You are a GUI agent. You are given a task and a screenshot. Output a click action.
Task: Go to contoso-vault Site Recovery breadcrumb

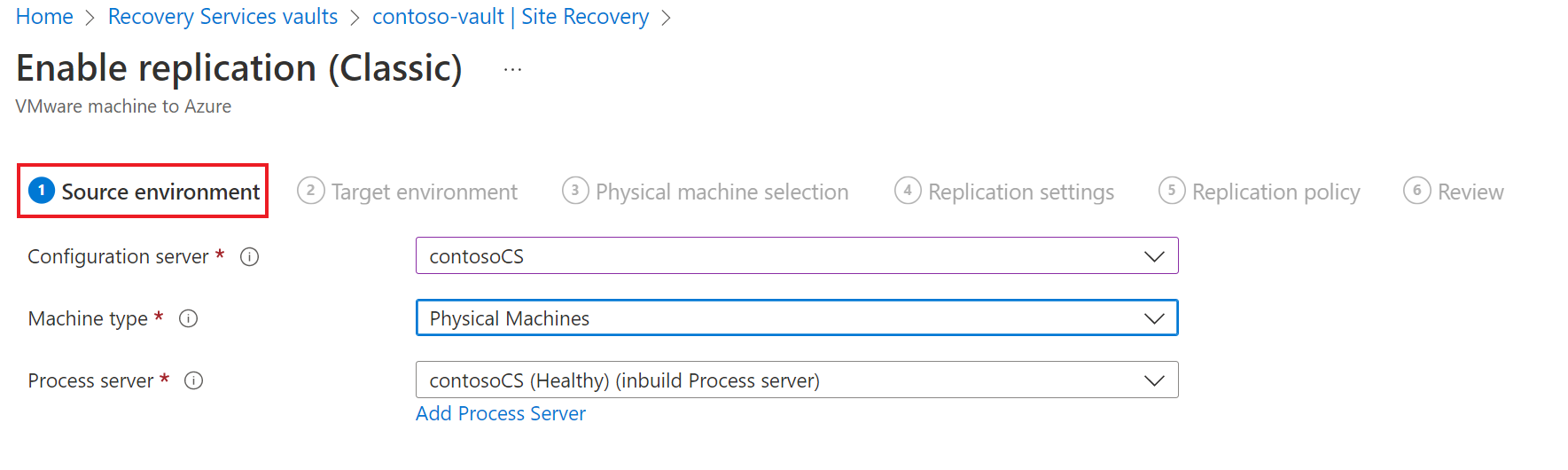point(511,17)
